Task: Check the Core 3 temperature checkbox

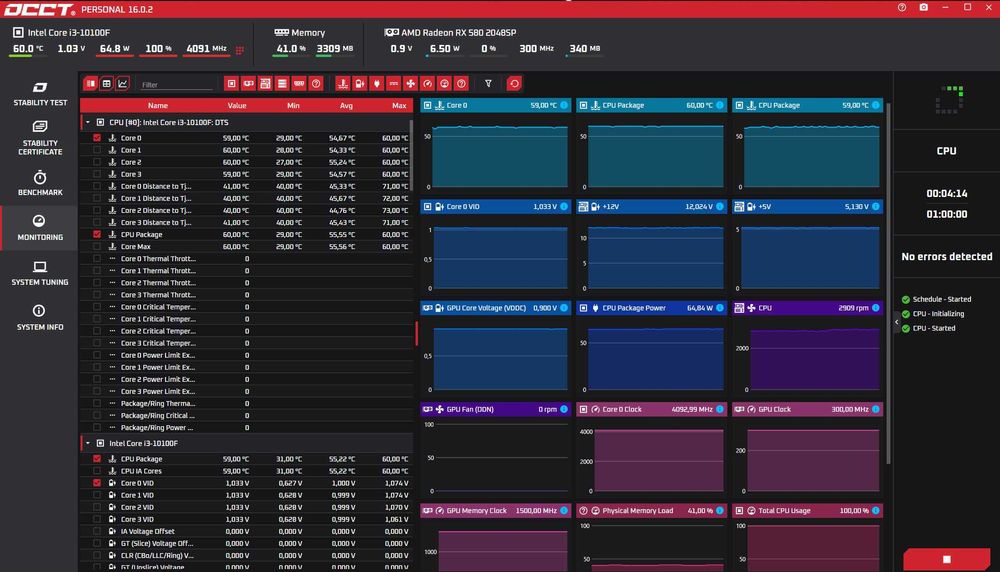Action: (x=97, y=174)
